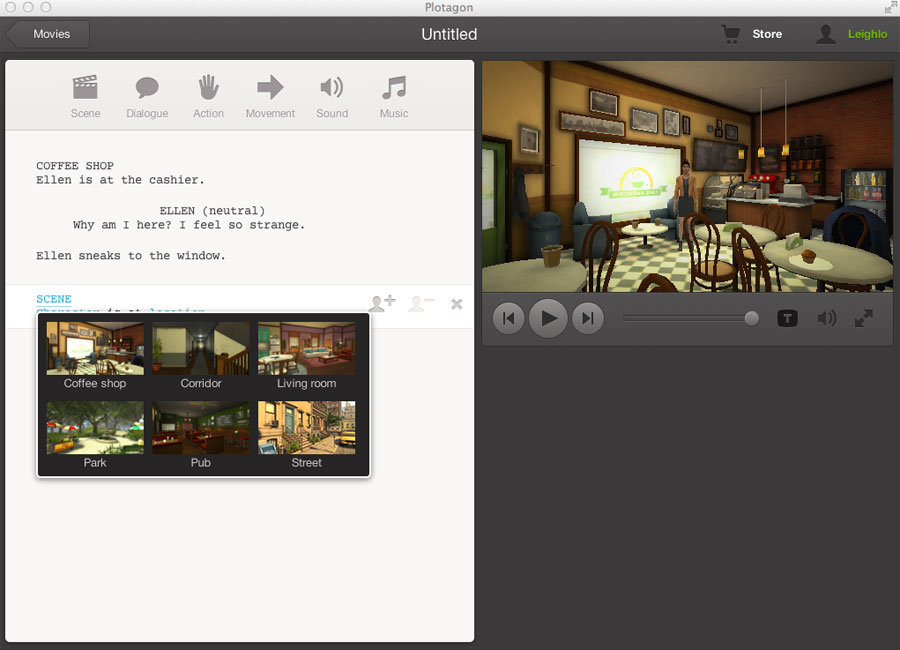Open the user profile silhouette icon
Screen dimensions: 900x650
pyautogui.click(x=825, y=34)
